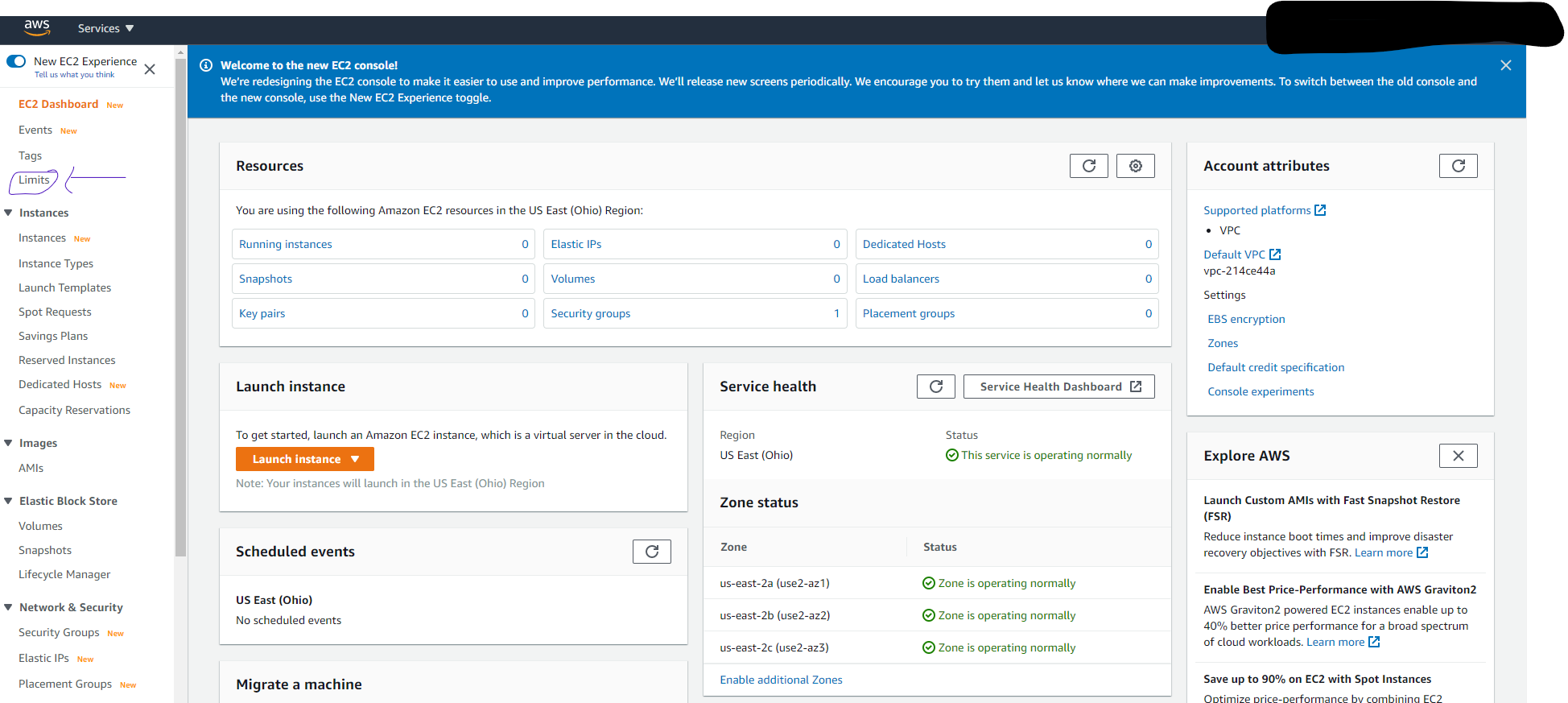This screenshot has width=1568, height=703.
Task: Go to Events in sidebar
Action: (x=35, y=130)
